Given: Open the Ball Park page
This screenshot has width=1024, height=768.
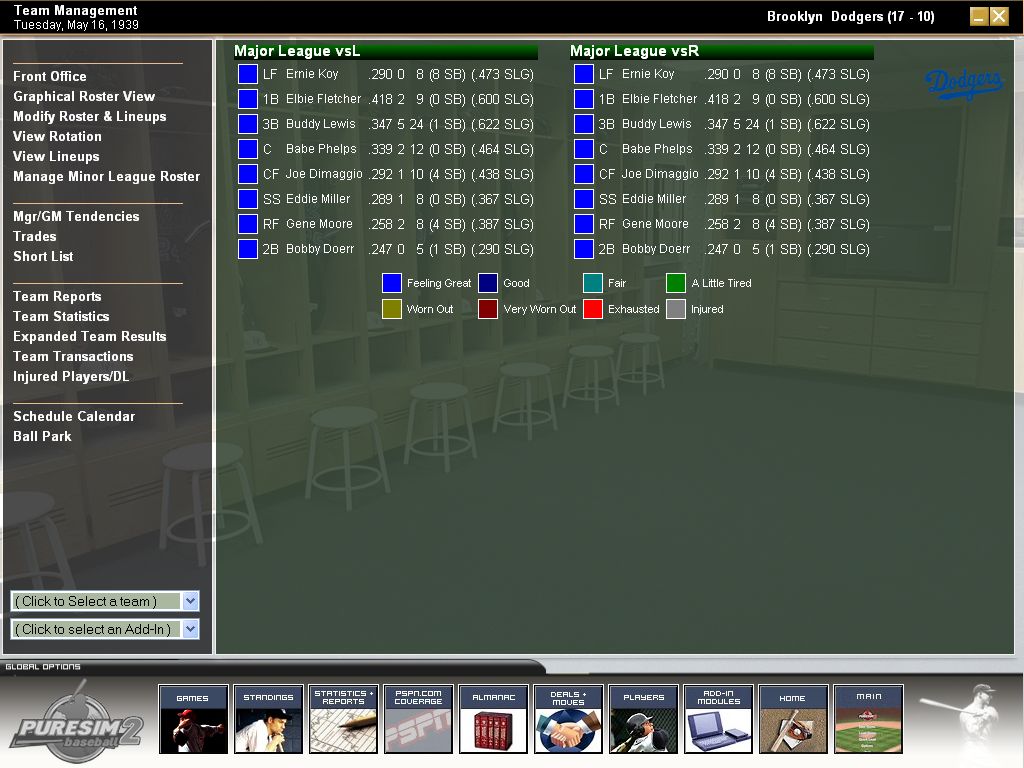Looking at the screenshot, I should [x=42, y=437].
